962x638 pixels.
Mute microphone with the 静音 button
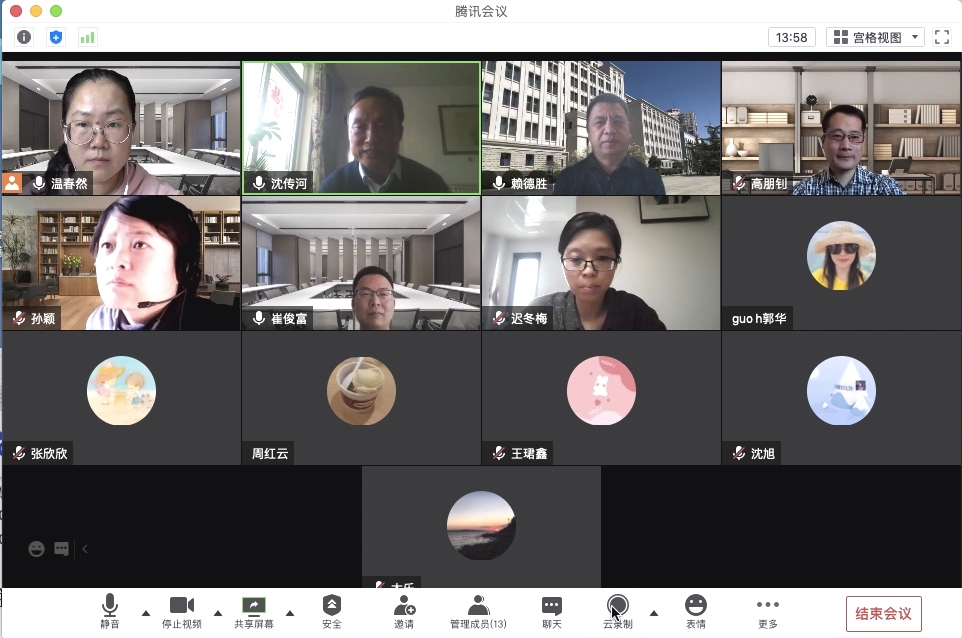point(110,611)
